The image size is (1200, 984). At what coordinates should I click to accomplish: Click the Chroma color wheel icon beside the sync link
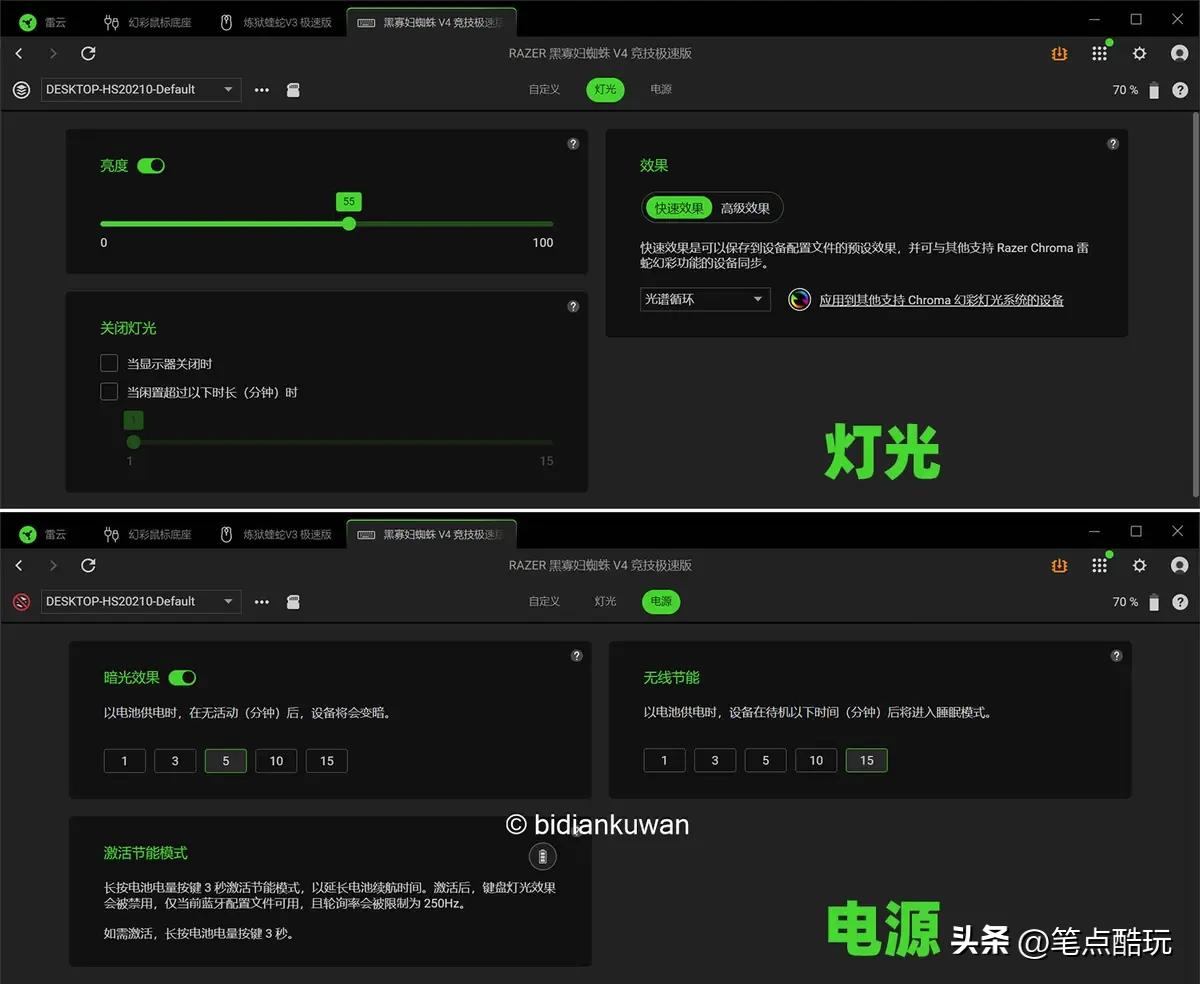pyautogui.click(x=799, y=299)
